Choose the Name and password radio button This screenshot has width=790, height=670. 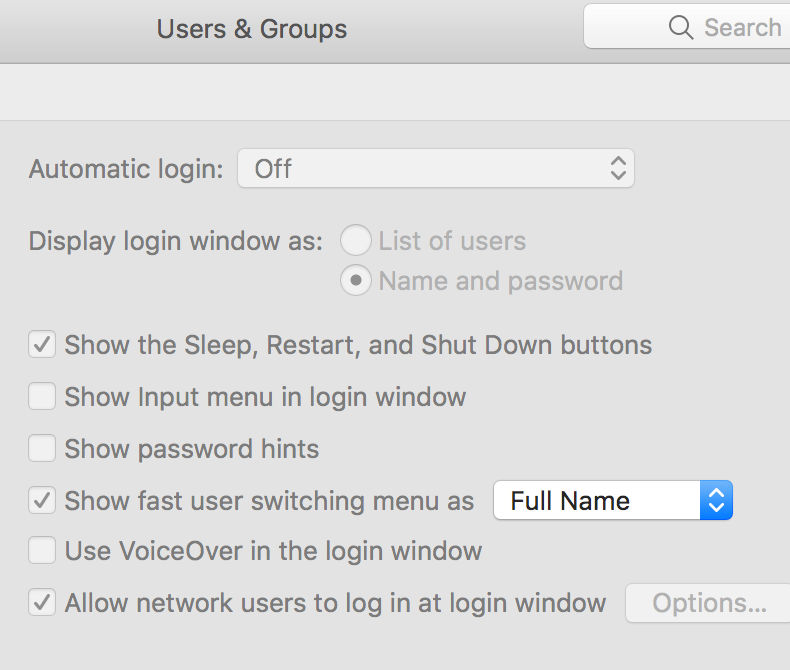tap(356, 280)
